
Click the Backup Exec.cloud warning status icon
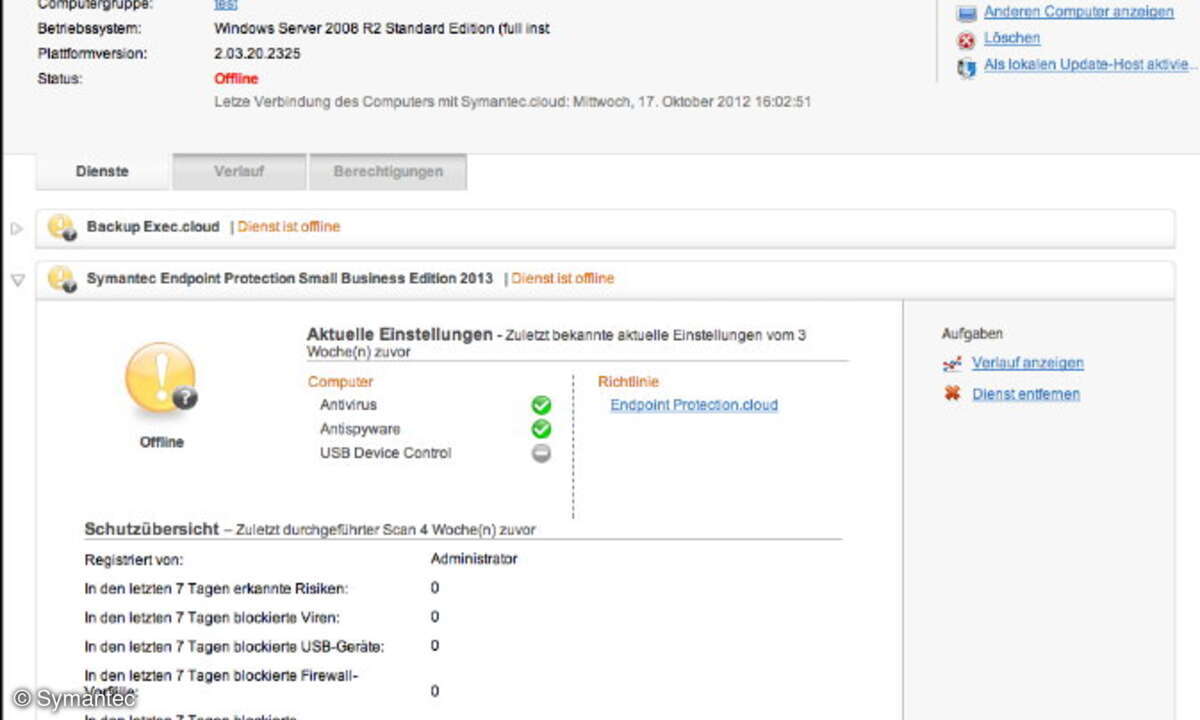point(62,227)
